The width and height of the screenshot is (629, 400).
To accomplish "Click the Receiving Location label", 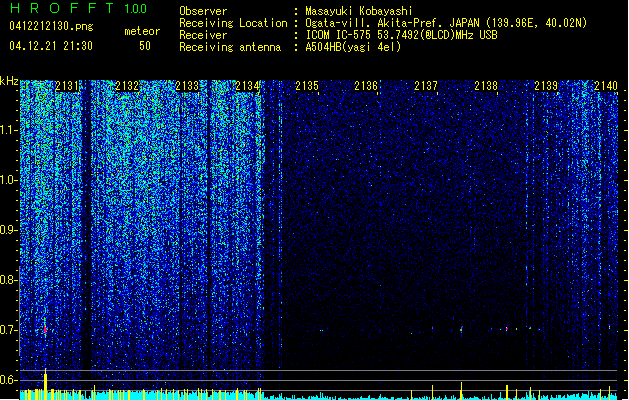I will click(233, 23).
